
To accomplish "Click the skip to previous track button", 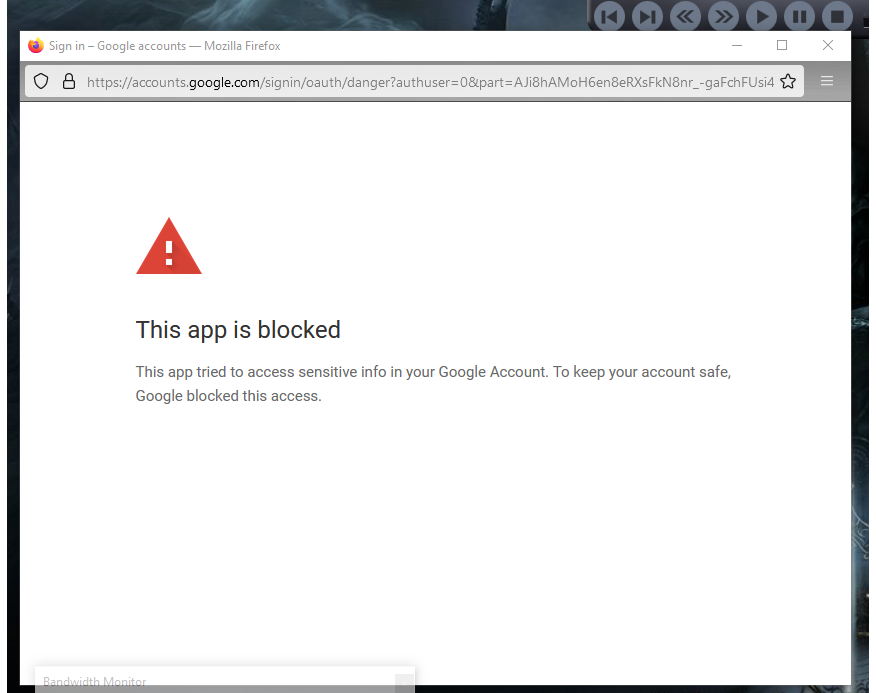I will pos(609,16).
